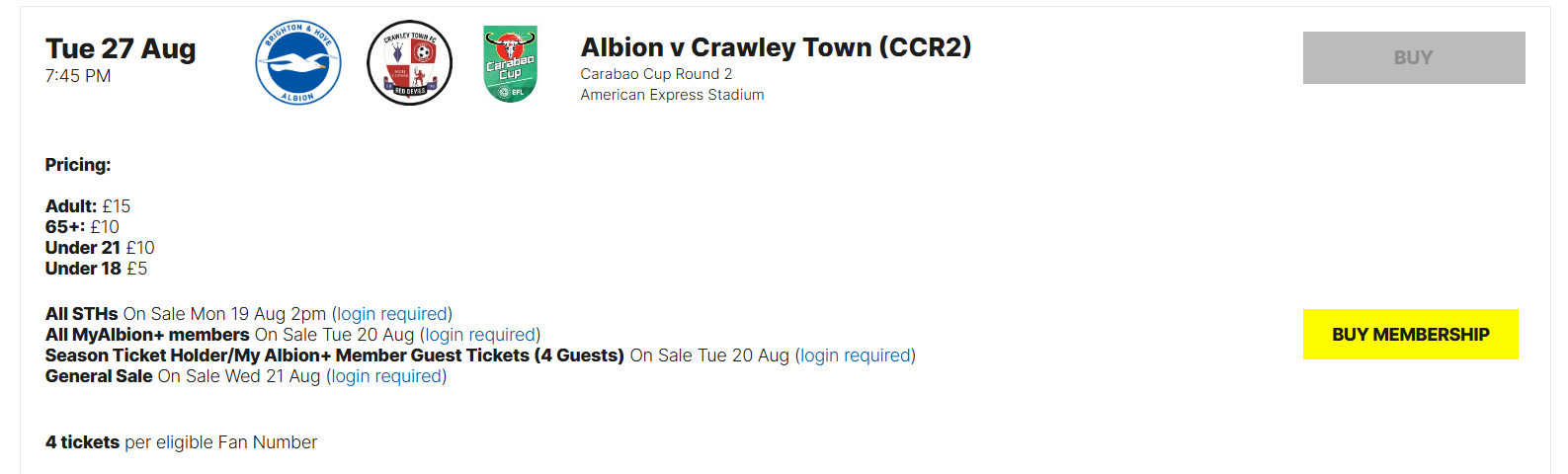Viewport: 1568px width, 474px height.
Task: Follow login required link for All STHs
Action: tap(392, 314)
